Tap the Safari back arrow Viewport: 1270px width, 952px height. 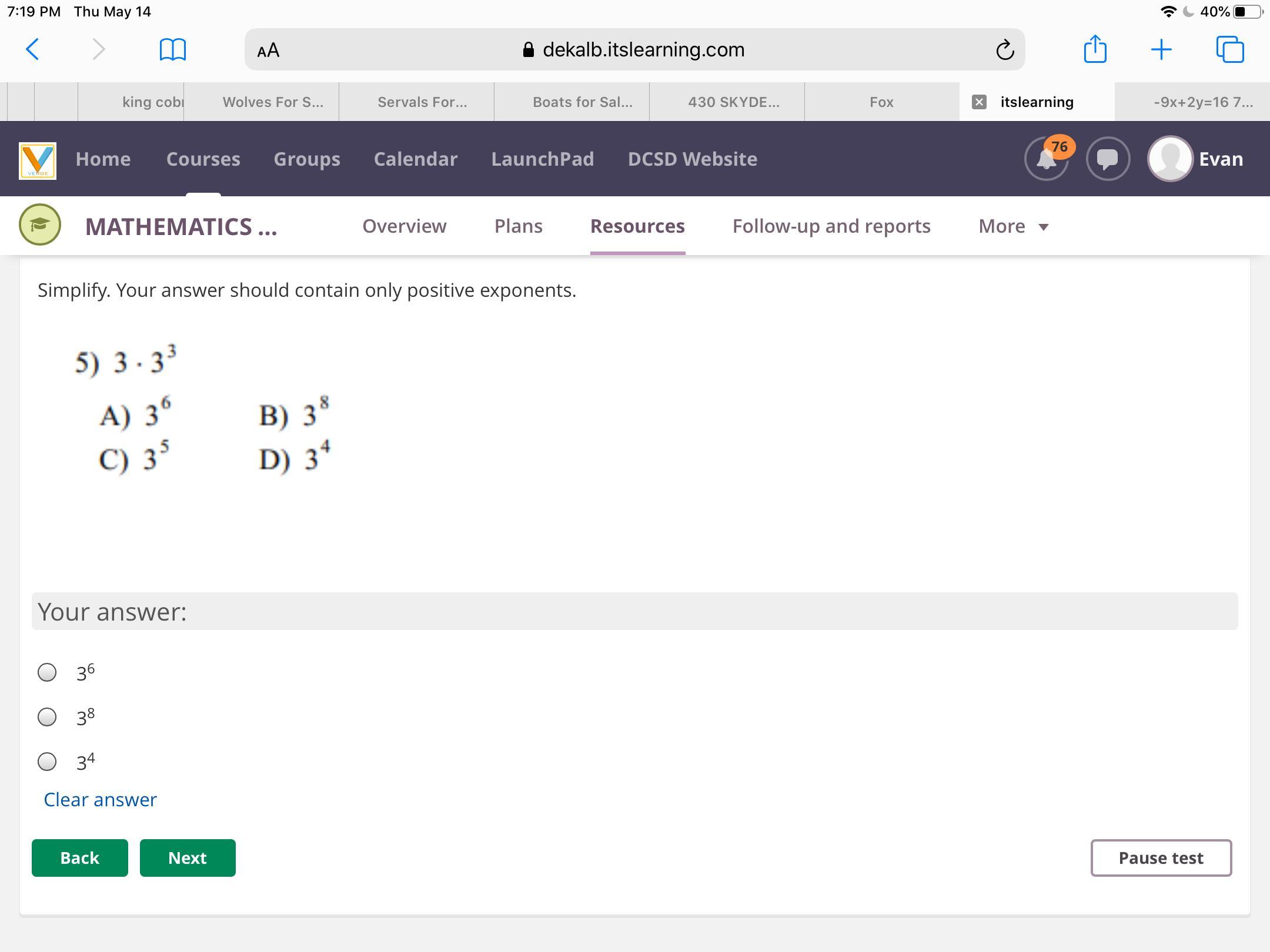point(33,49)
